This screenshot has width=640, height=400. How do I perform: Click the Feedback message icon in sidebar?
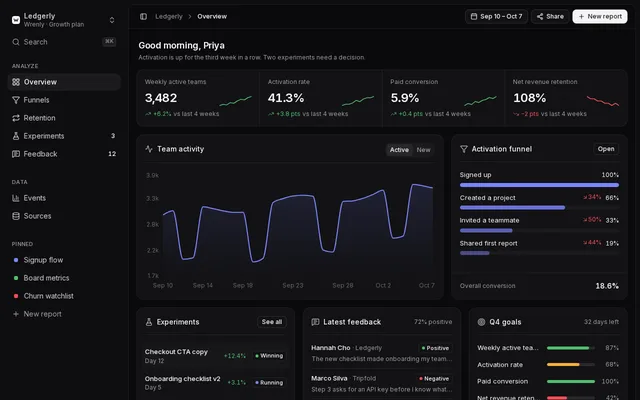[16, 154]
